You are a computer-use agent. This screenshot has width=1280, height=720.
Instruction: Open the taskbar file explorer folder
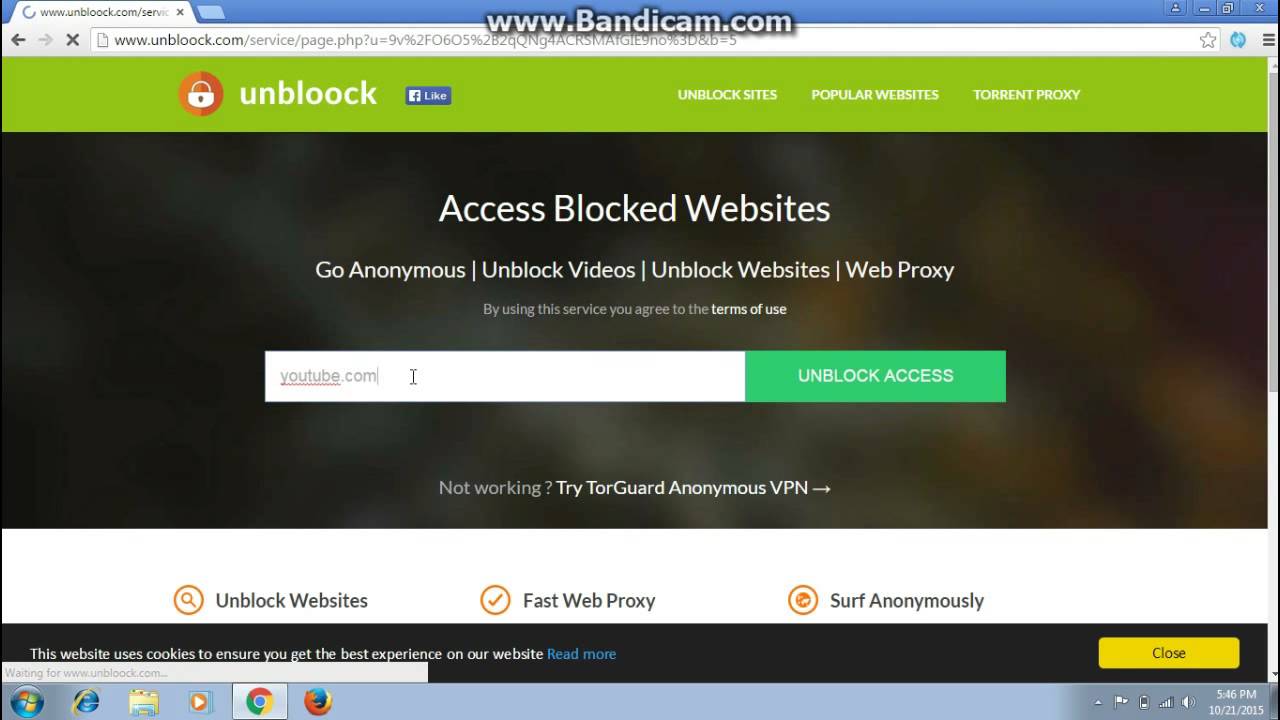point(143,702)
